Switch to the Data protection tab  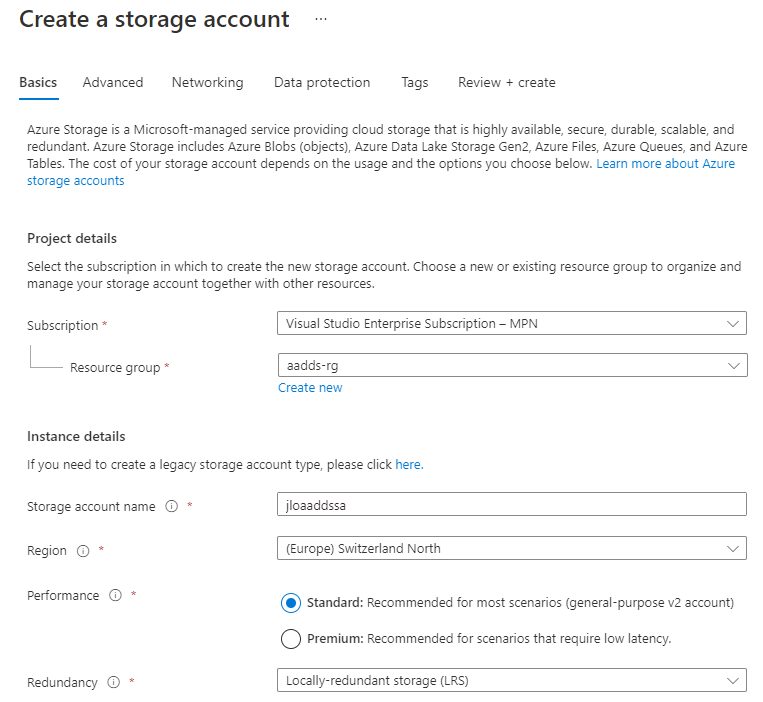pos(322,83)
